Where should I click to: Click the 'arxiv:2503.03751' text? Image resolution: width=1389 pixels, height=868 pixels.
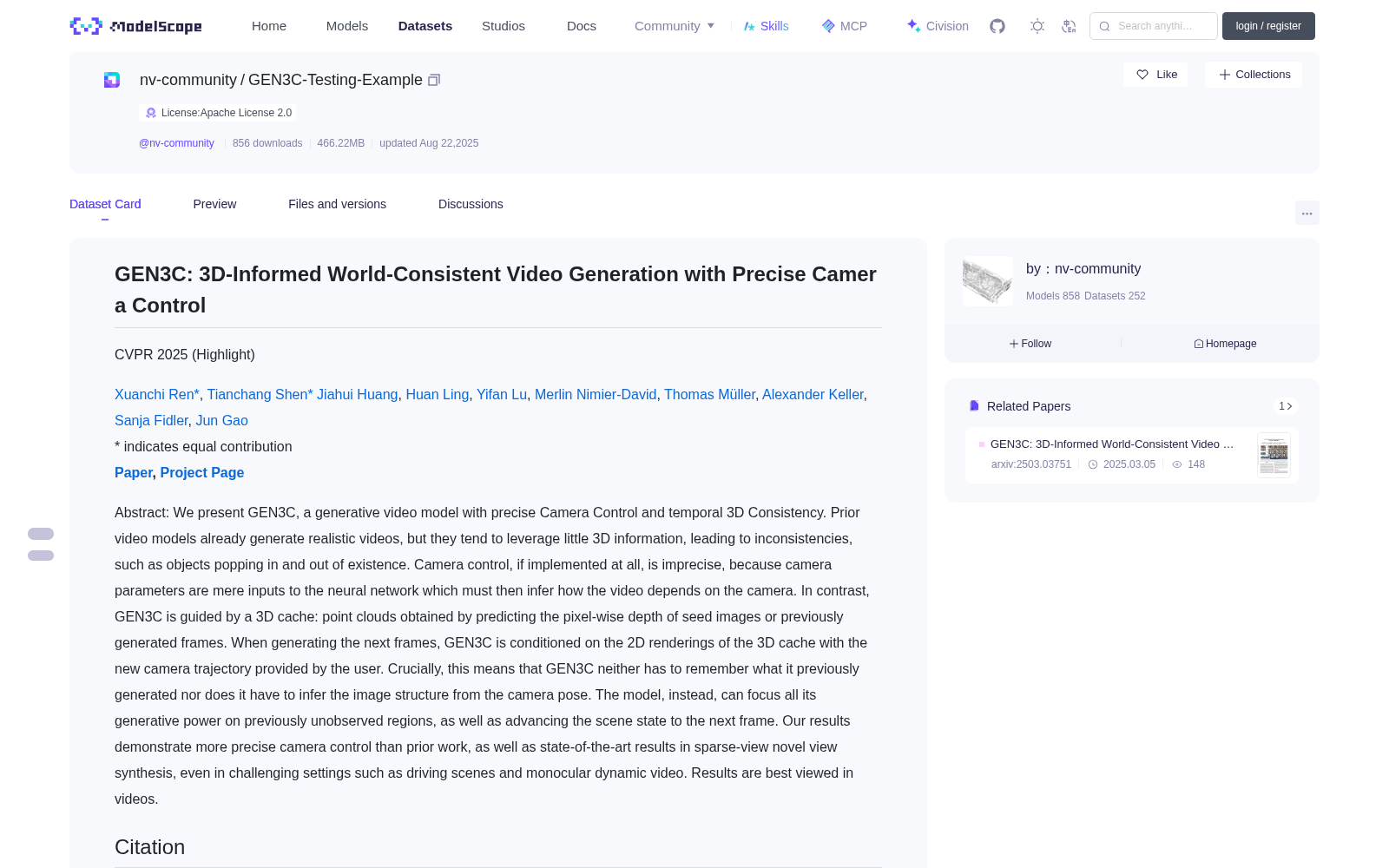pos(1031,464)
